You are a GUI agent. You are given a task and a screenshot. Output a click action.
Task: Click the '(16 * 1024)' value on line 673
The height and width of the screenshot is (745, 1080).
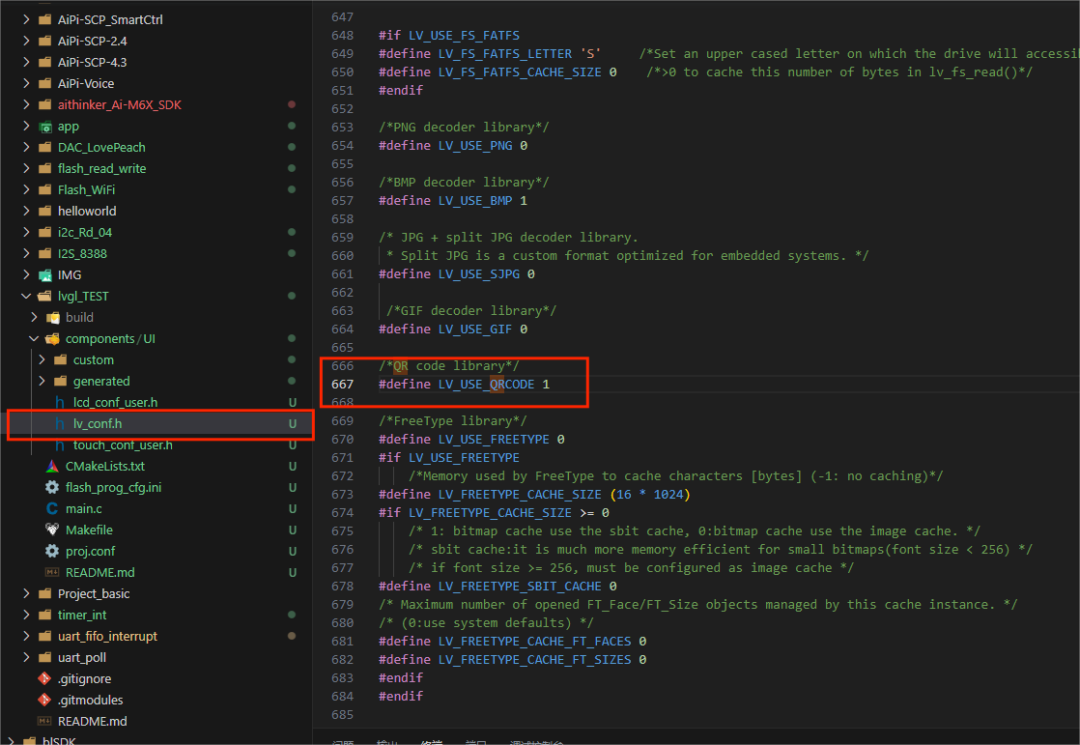(x=650, y=494)
